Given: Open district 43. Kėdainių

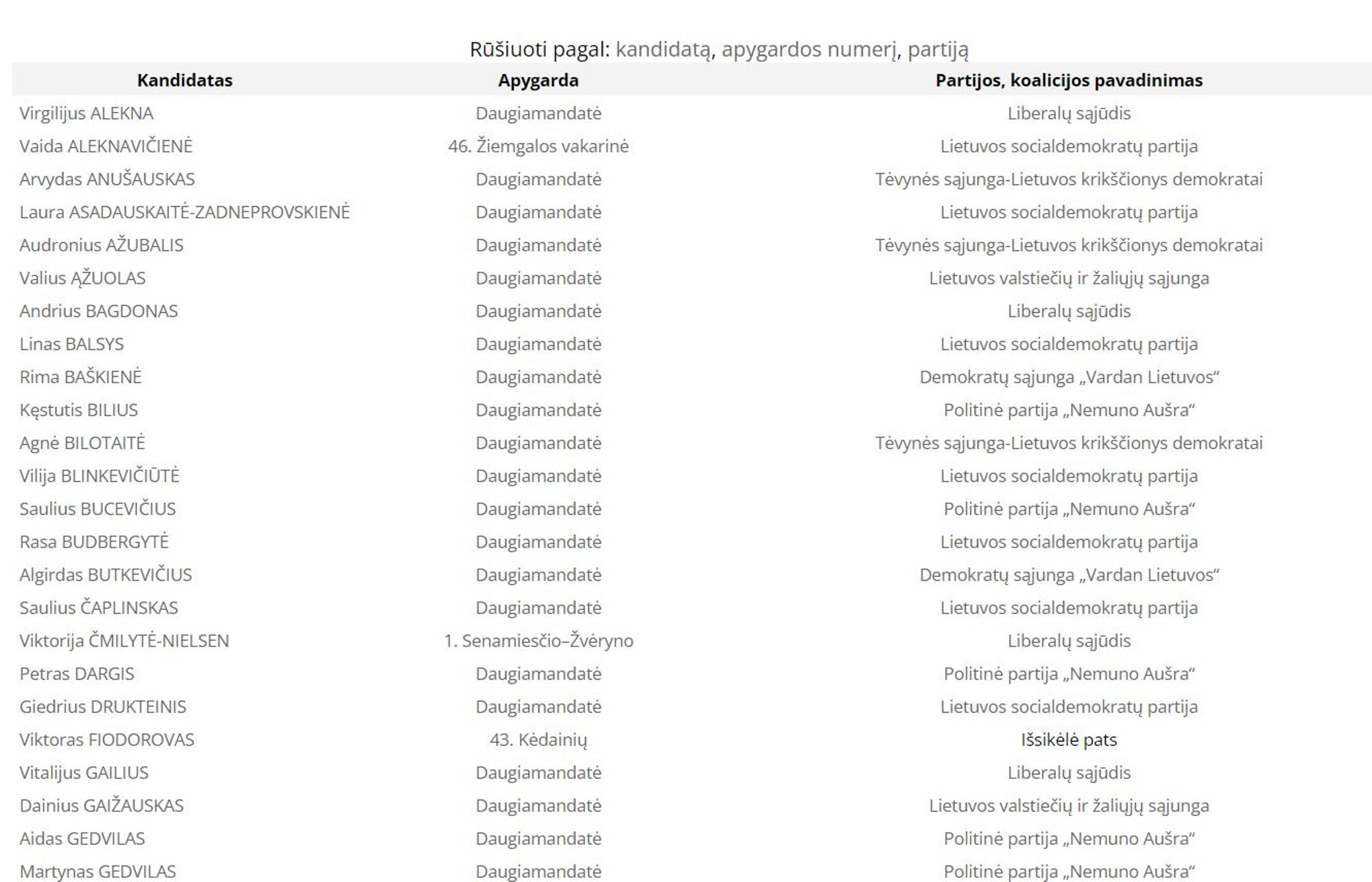Looking at the screenshot, I should click(x=539, y=739).
